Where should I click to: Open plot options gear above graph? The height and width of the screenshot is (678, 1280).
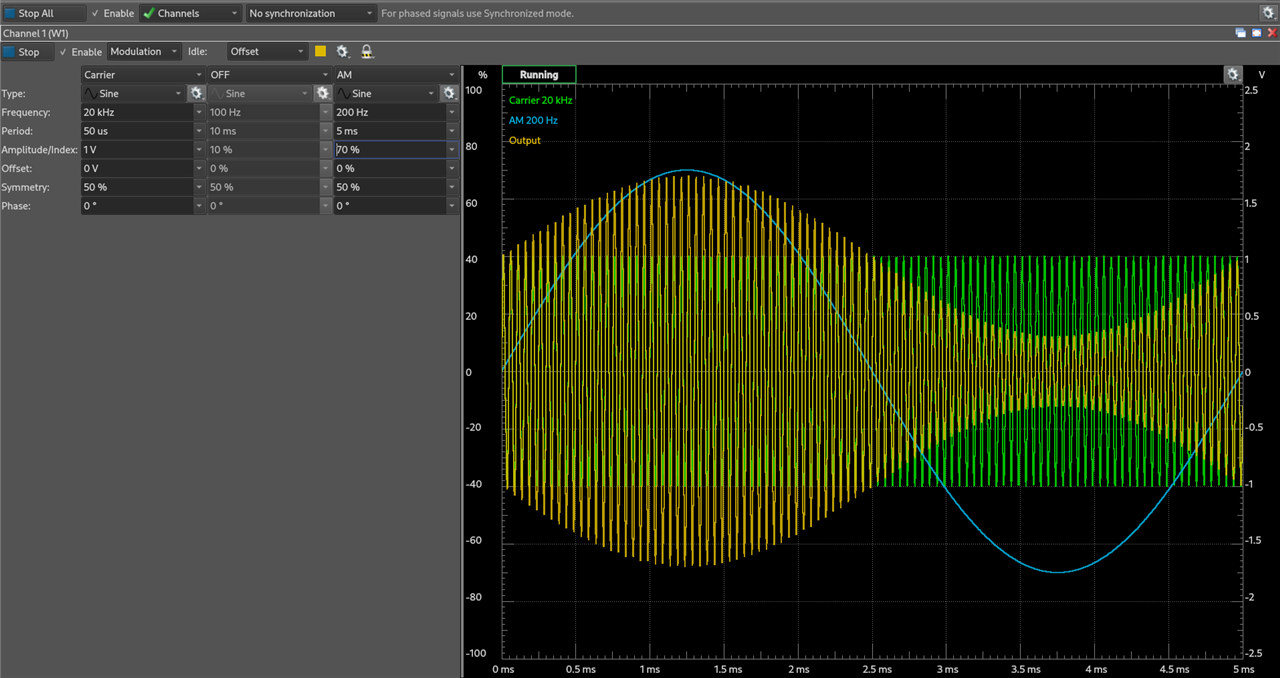[1233, 75]
